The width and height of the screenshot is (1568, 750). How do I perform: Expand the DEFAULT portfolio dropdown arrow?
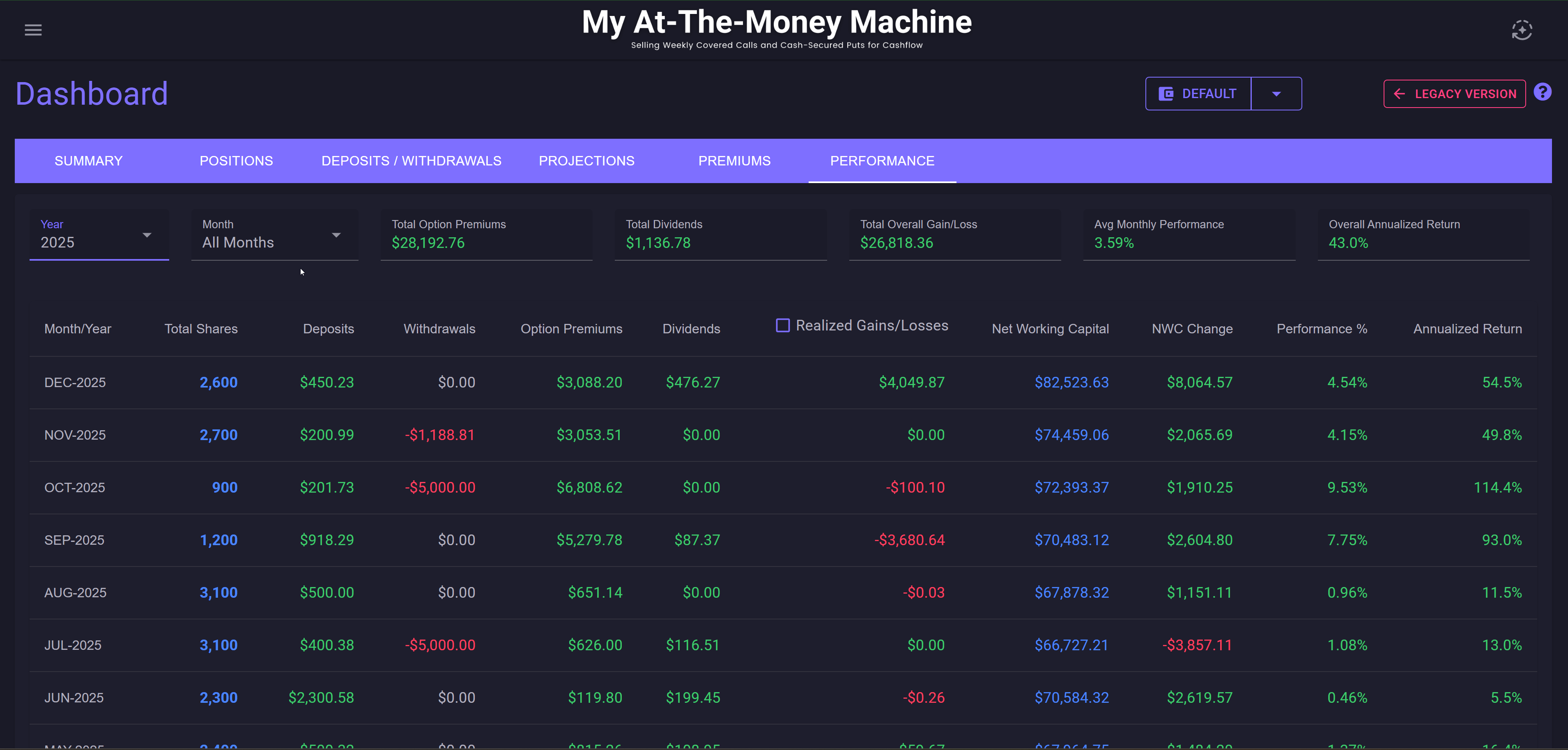click(1276, 94)
